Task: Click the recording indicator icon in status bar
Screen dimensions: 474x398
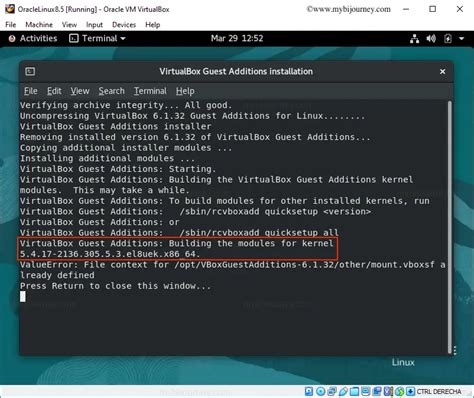Action: (377, 391)
